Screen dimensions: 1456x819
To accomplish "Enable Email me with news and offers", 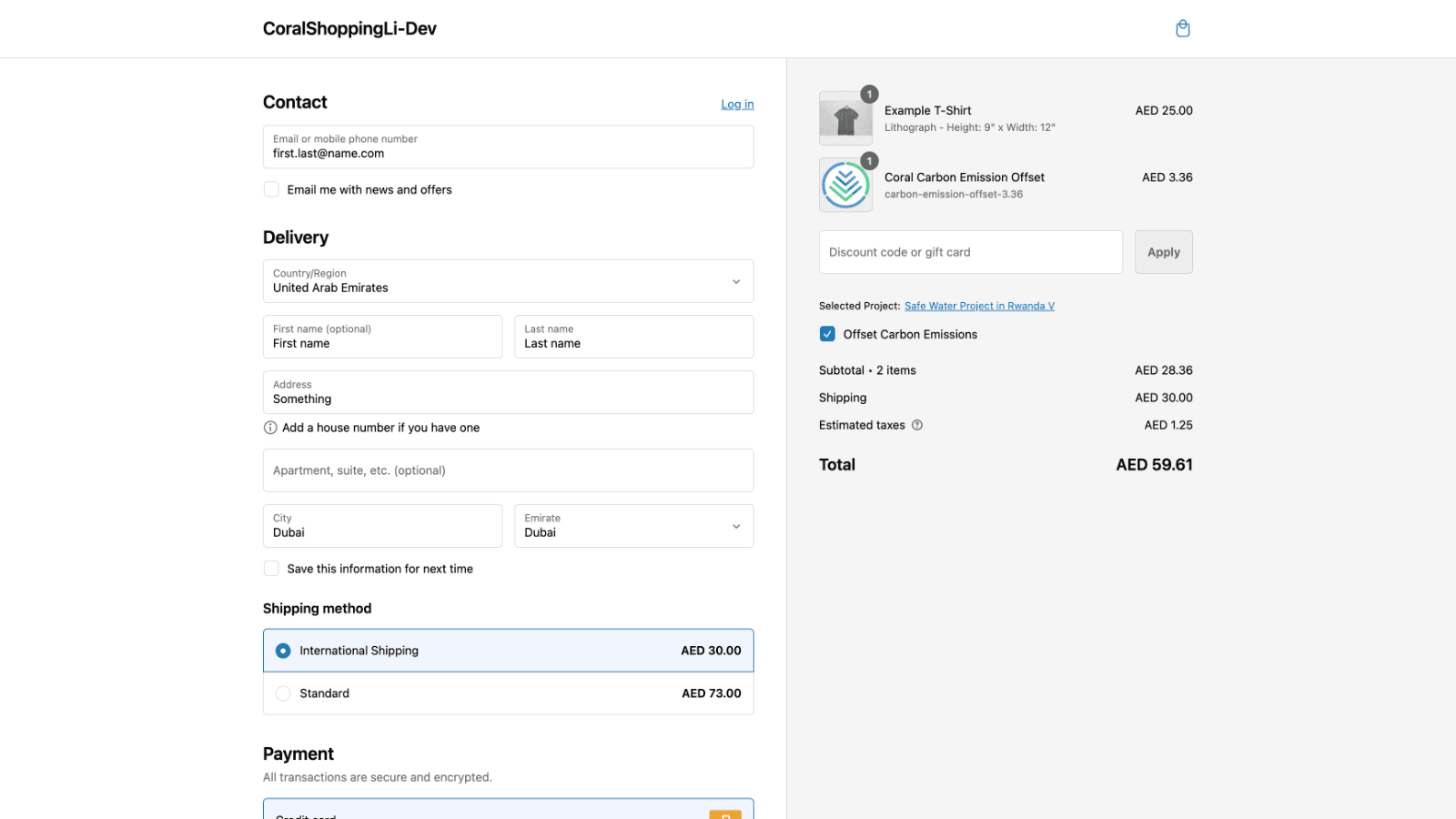I will pyautogui.click(x=271, y=189).
